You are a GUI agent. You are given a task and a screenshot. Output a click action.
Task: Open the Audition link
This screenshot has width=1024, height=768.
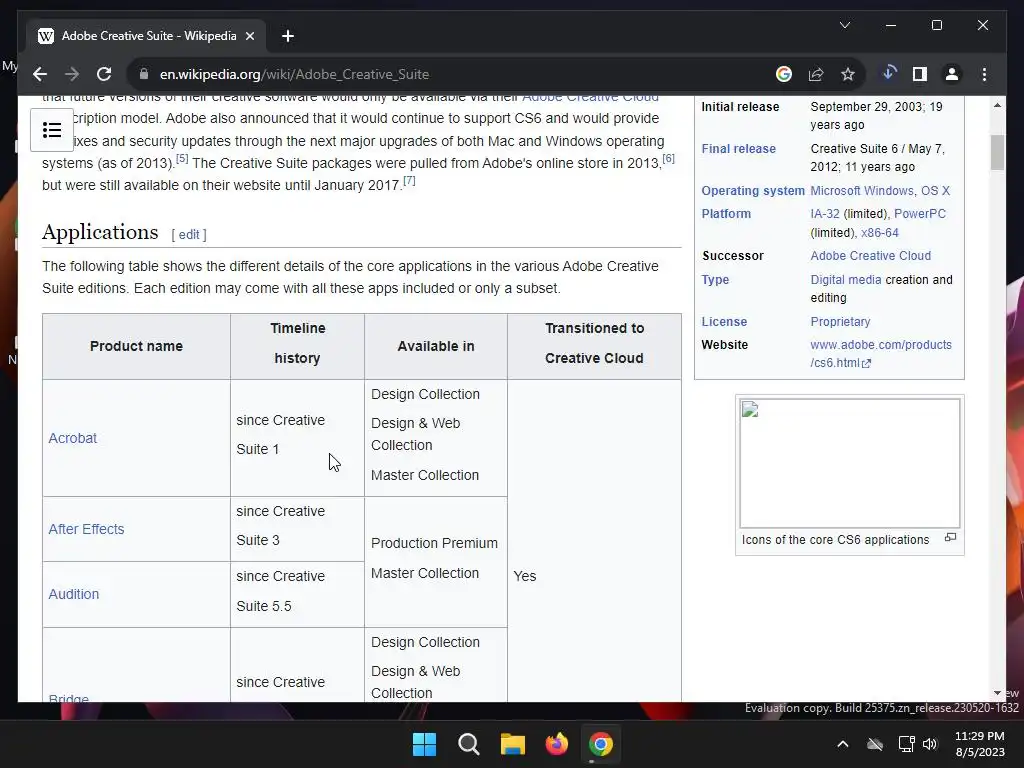(x=74, y=594)
